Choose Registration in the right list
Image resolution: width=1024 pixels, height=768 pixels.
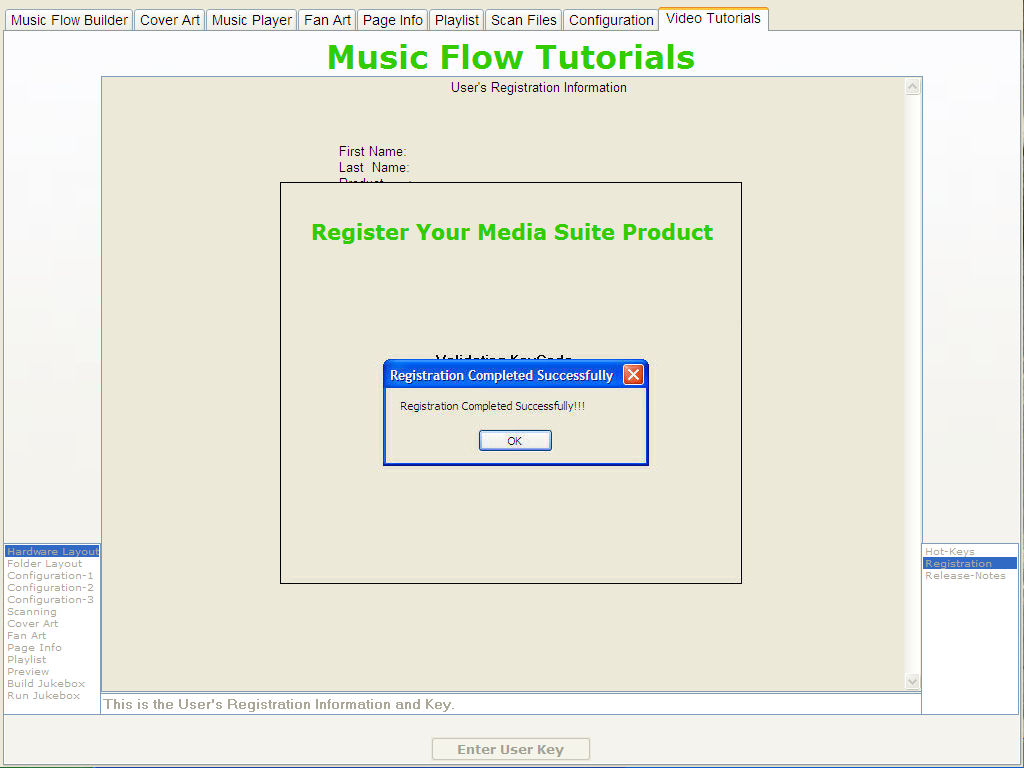tap(970, 564)
